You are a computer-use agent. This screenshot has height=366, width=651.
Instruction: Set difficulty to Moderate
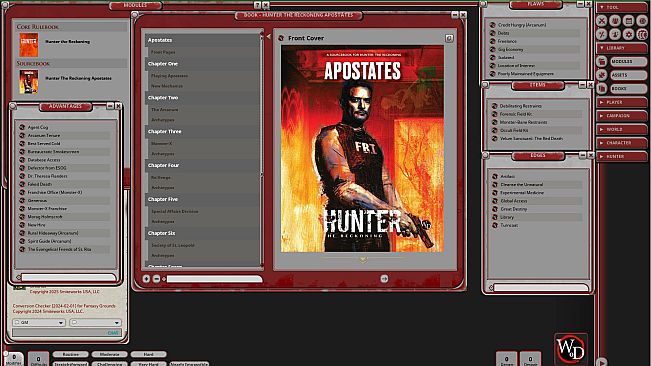point(110,354)
